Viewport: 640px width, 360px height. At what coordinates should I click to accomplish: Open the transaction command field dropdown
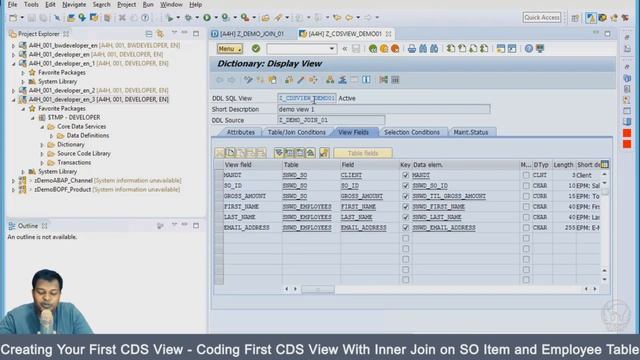pos(332,49)
